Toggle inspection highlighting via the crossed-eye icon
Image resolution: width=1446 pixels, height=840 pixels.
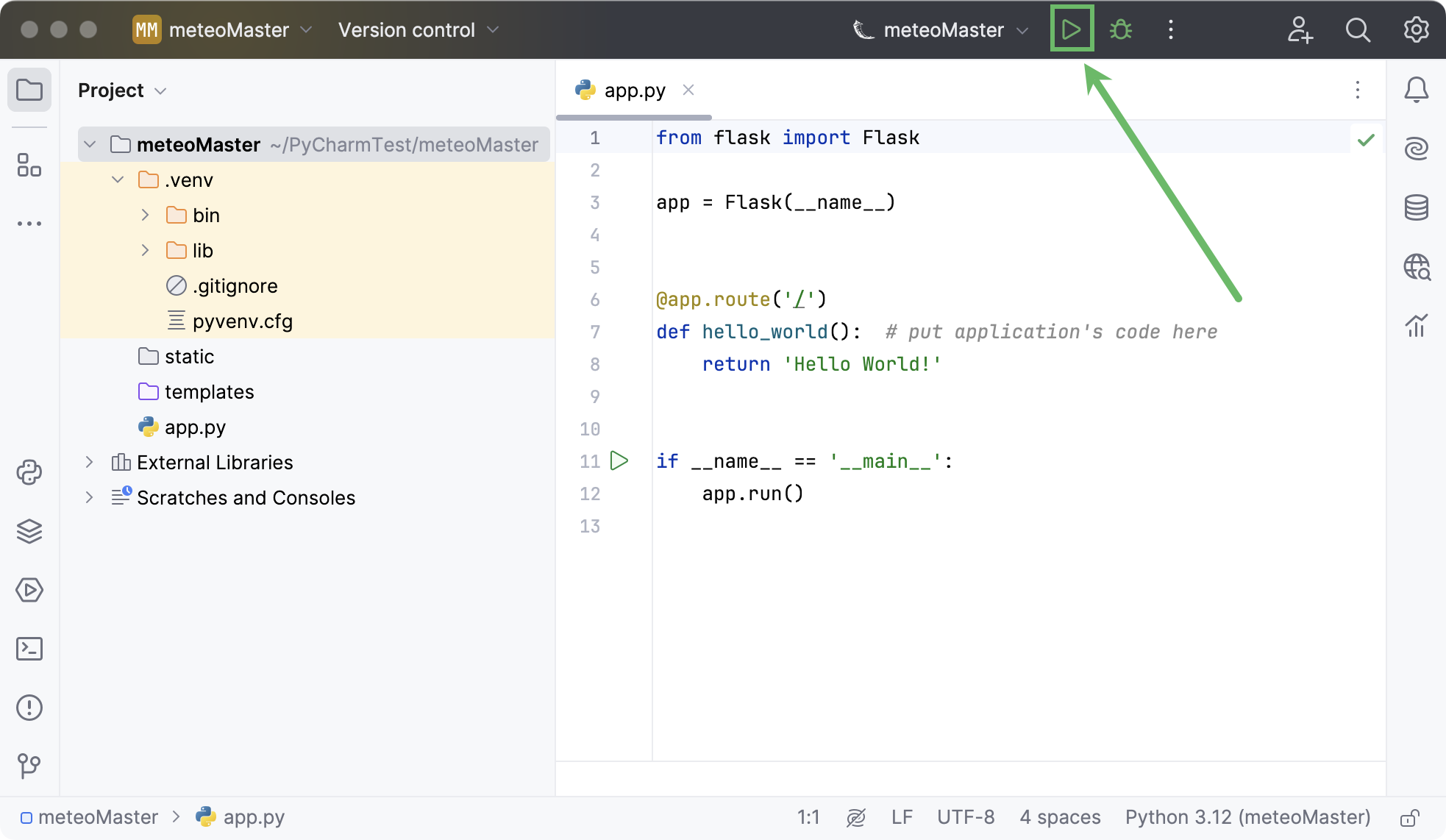pos(855,816)
